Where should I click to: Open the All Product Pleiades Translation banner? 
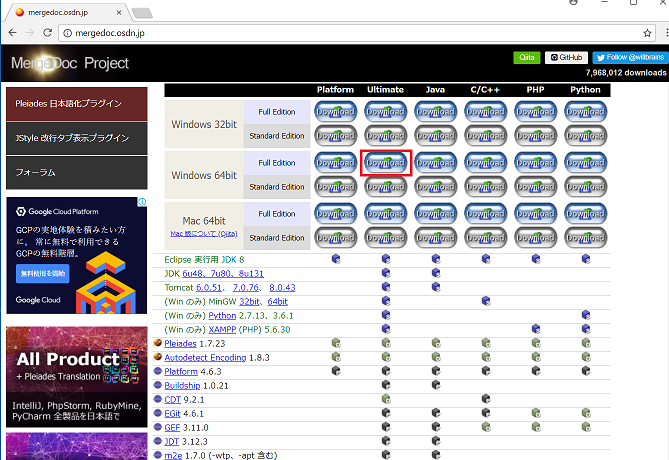(x=77, y=377)
